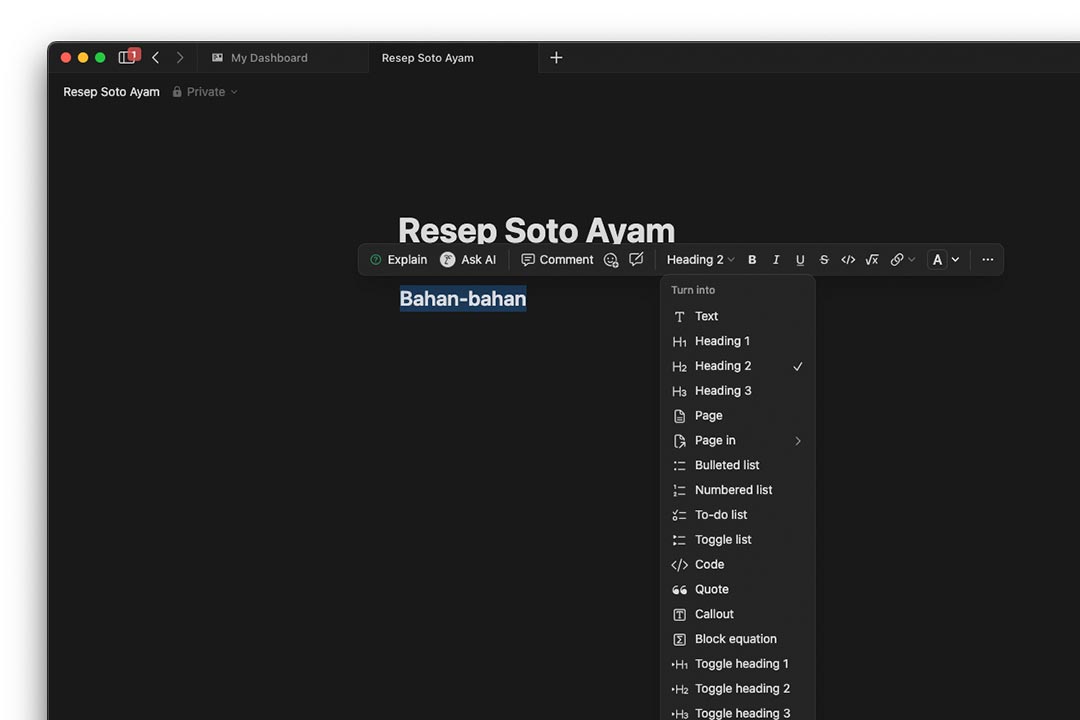Turn block into Toggle list
This screenshot has width=1080, height=720.
(x=738, y=539)
